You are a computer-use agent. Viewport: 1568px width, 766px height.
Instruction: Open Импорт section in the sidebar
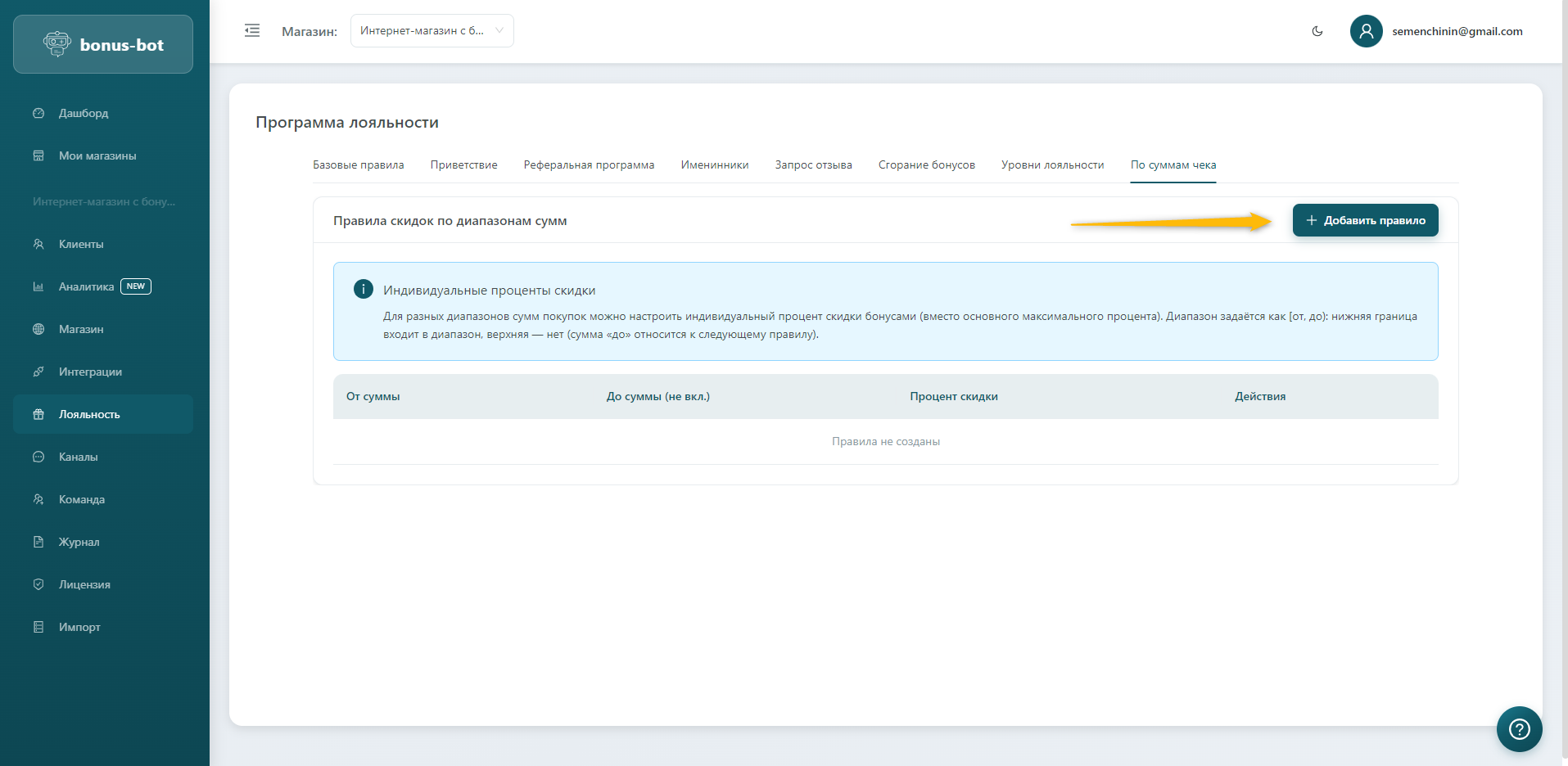[x=79, y=627]
